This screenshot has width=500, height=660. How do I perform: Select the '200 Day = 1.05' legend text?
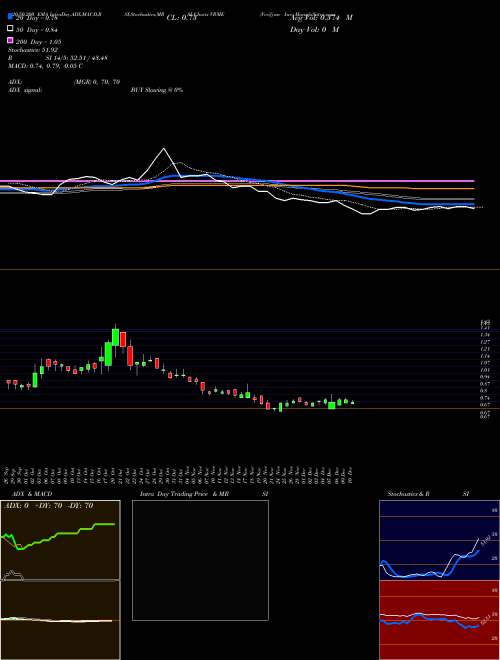[x=38, y=42]
